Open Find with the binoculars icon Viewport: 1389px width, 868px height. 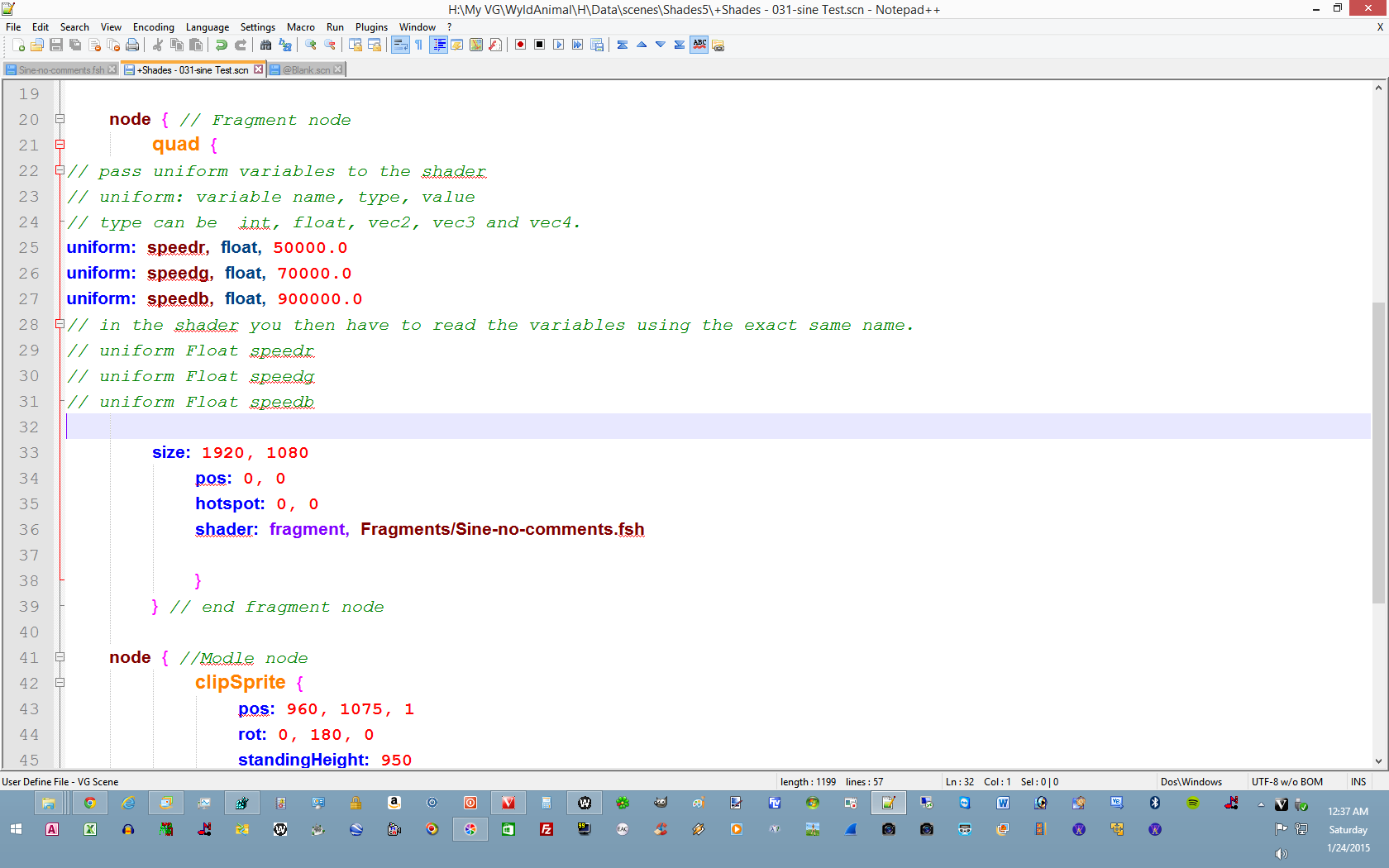click(265, 45)
